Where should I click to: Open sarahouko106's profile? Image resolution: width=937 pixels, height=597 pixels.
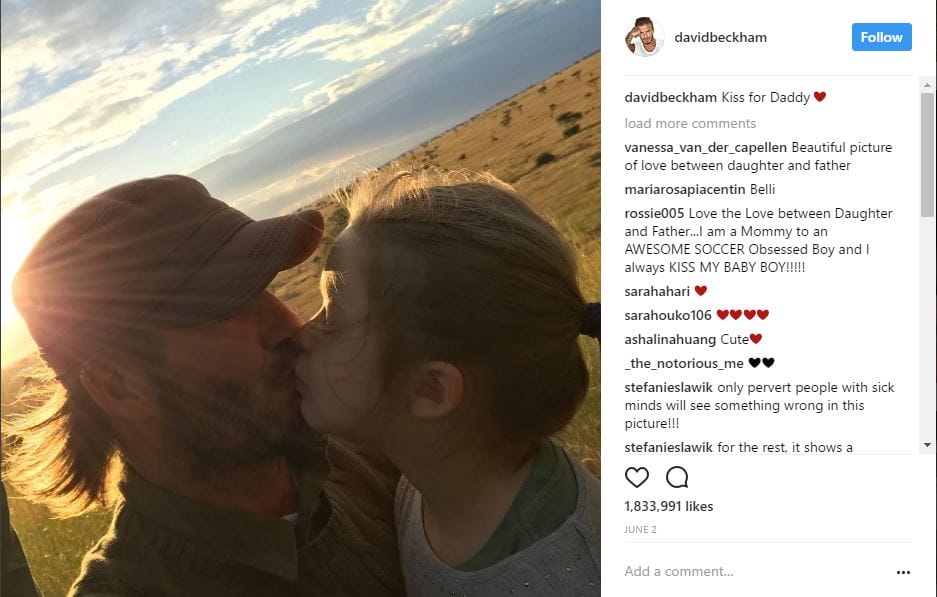667,315
